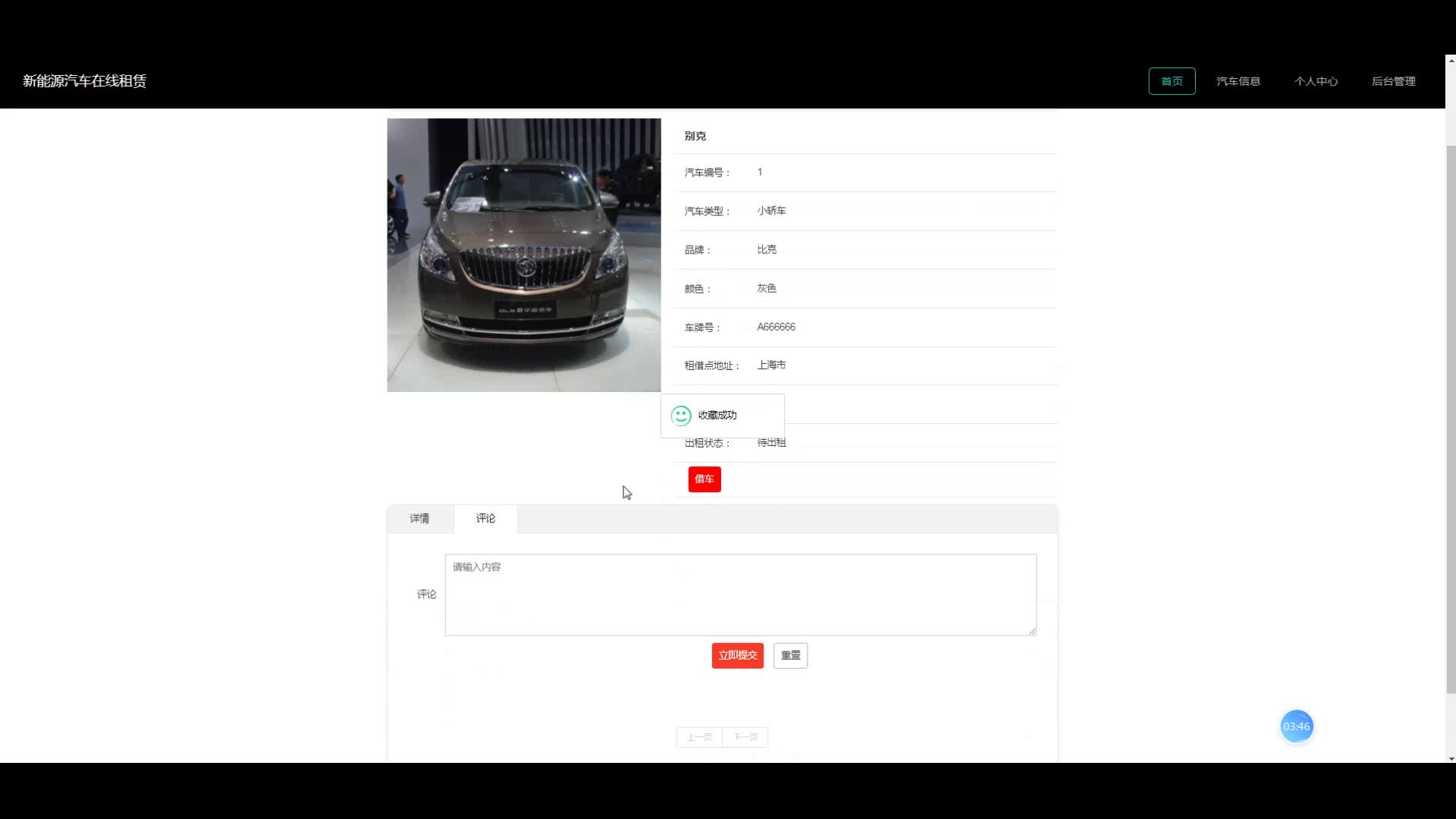
Task: Click the comment box resize handle
Action: [1032, 631]
